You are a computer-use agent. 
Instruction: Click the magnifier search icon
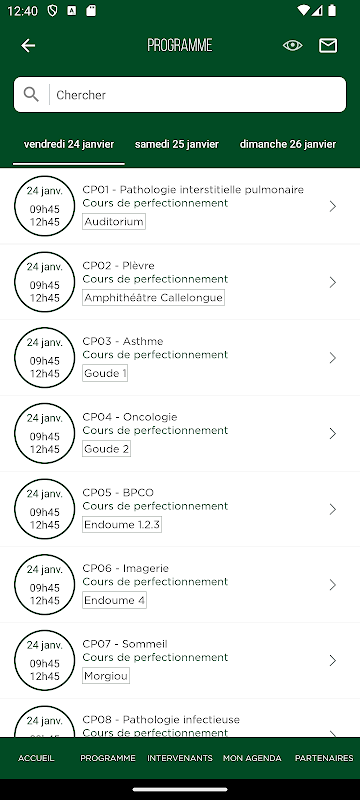[31, 94]
